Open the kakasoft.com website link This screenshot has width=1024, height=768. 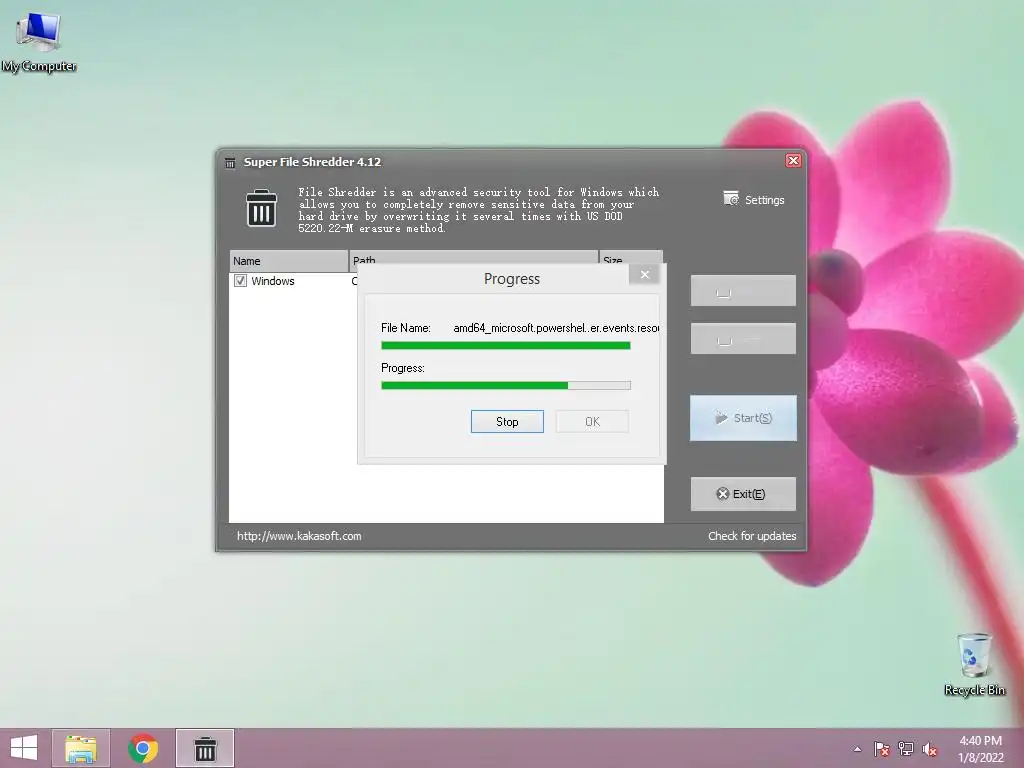[299, 536]
